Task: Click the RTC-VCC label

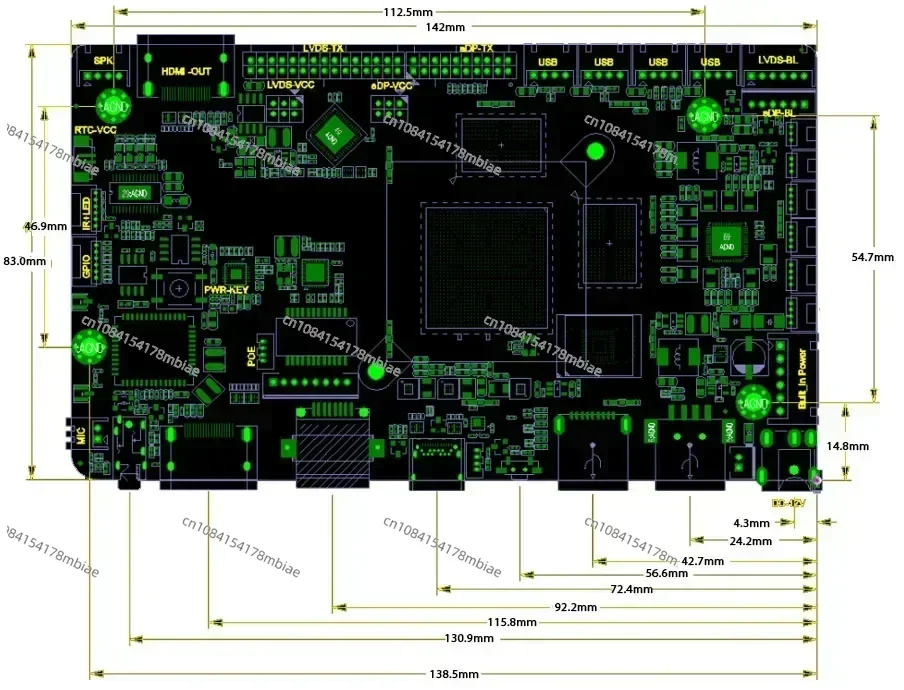Action: click(95, 130)
